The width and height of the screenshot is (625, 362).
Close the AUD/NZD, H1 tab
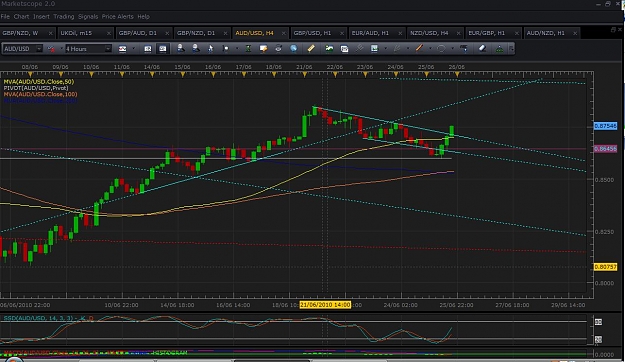575,33
